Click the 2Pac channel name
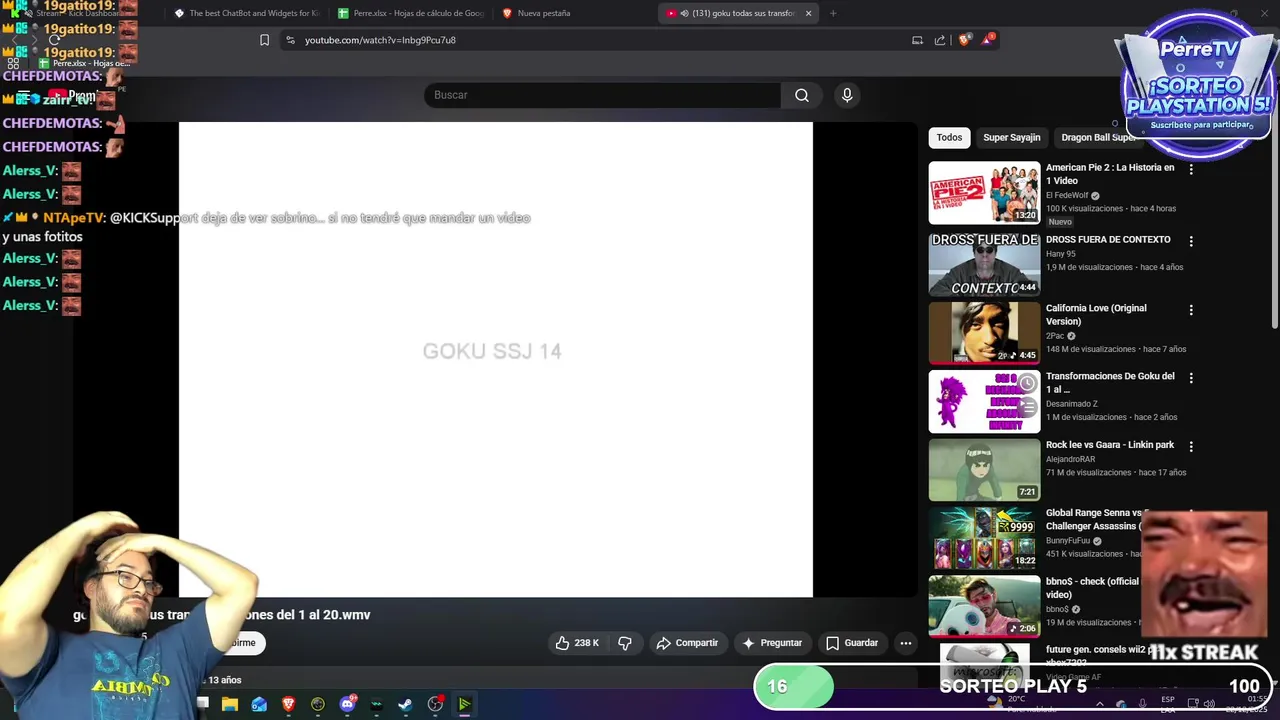Image resolution: width=1280 pixels, height=720 pixels. coord(1055,336)
